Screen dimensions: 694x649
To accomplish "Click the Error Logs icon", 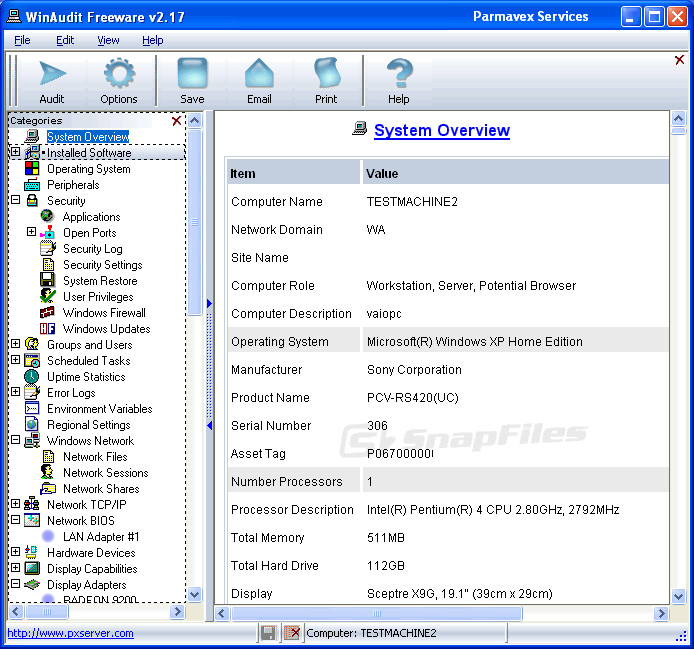I will (32, 392).
